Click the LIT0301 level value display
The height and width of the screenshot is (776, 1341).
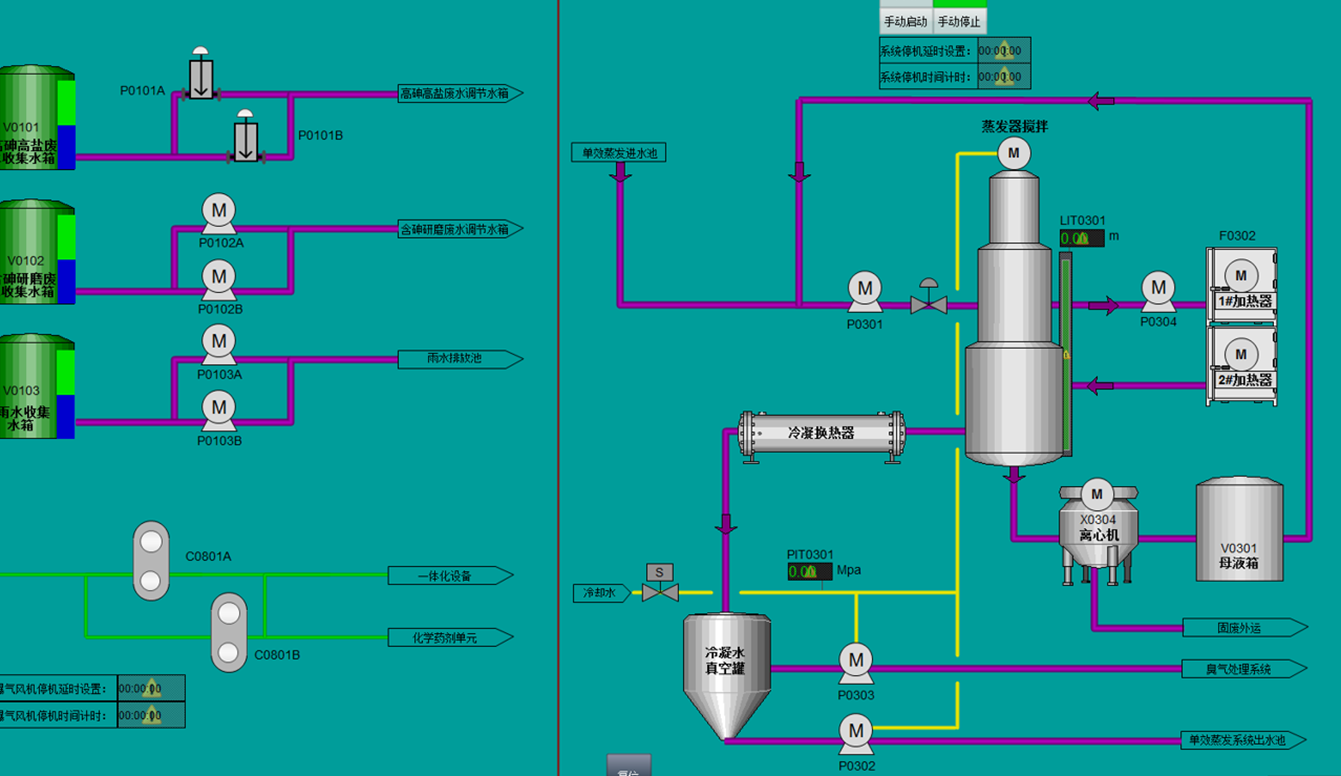click(1082, 238)
